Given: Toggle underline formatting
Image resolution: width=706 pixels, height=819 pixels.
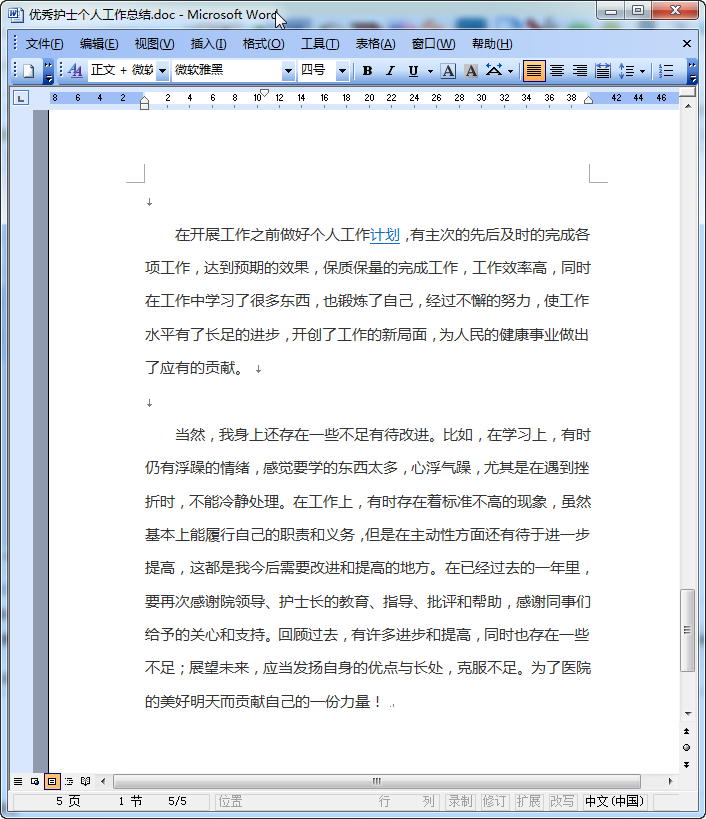Looking at the screenshot, I should tap(413, 71).
